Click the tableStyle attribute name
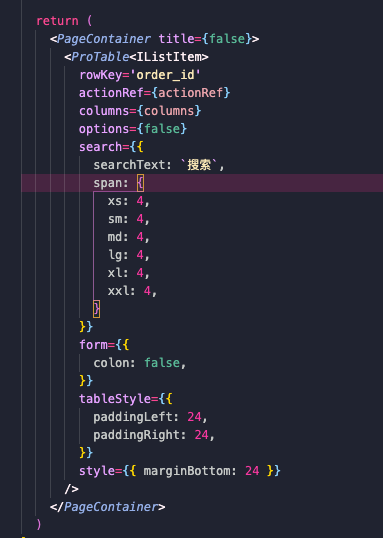 115,399
